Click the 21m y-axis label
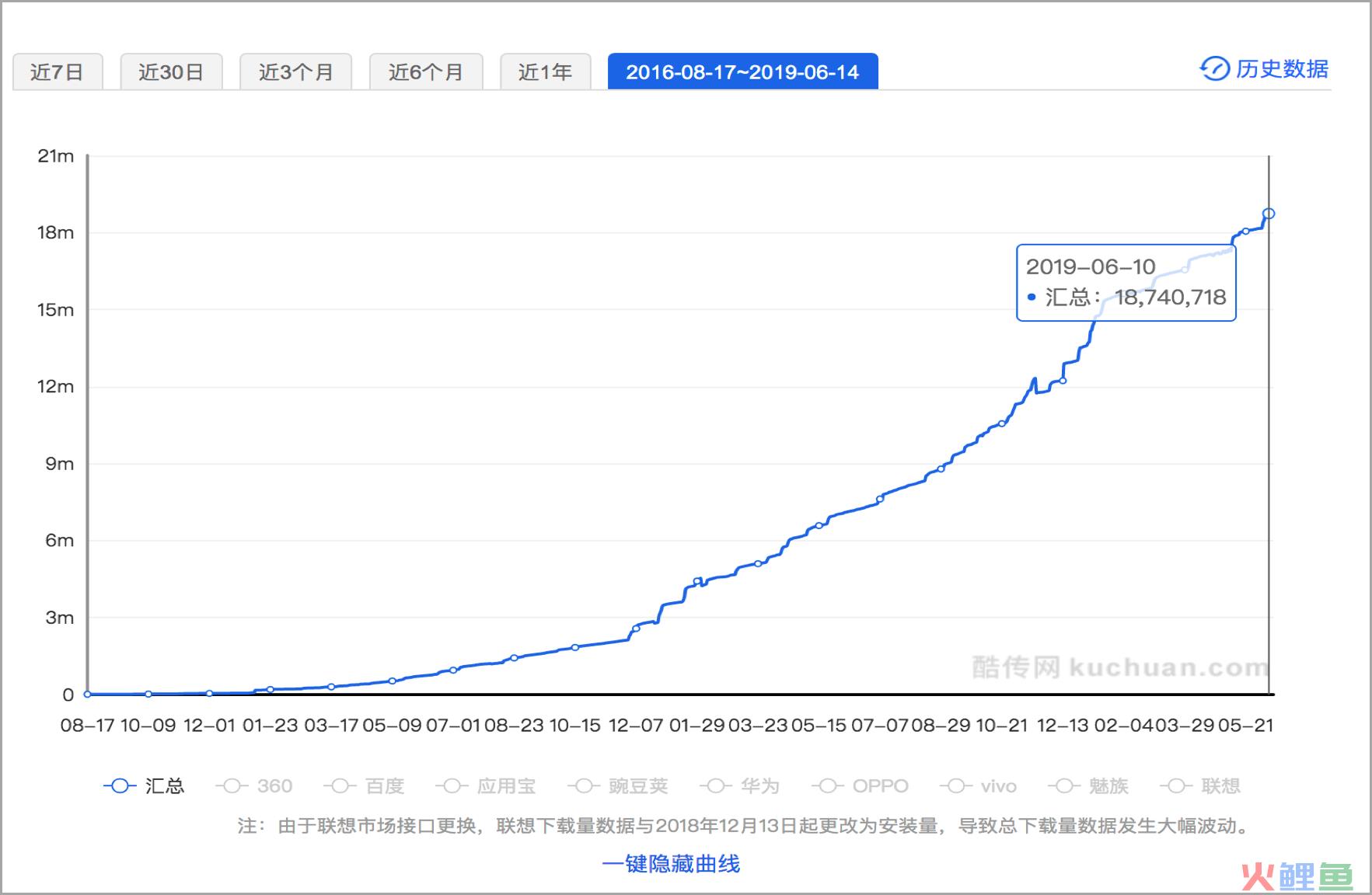 click(56, 156)
